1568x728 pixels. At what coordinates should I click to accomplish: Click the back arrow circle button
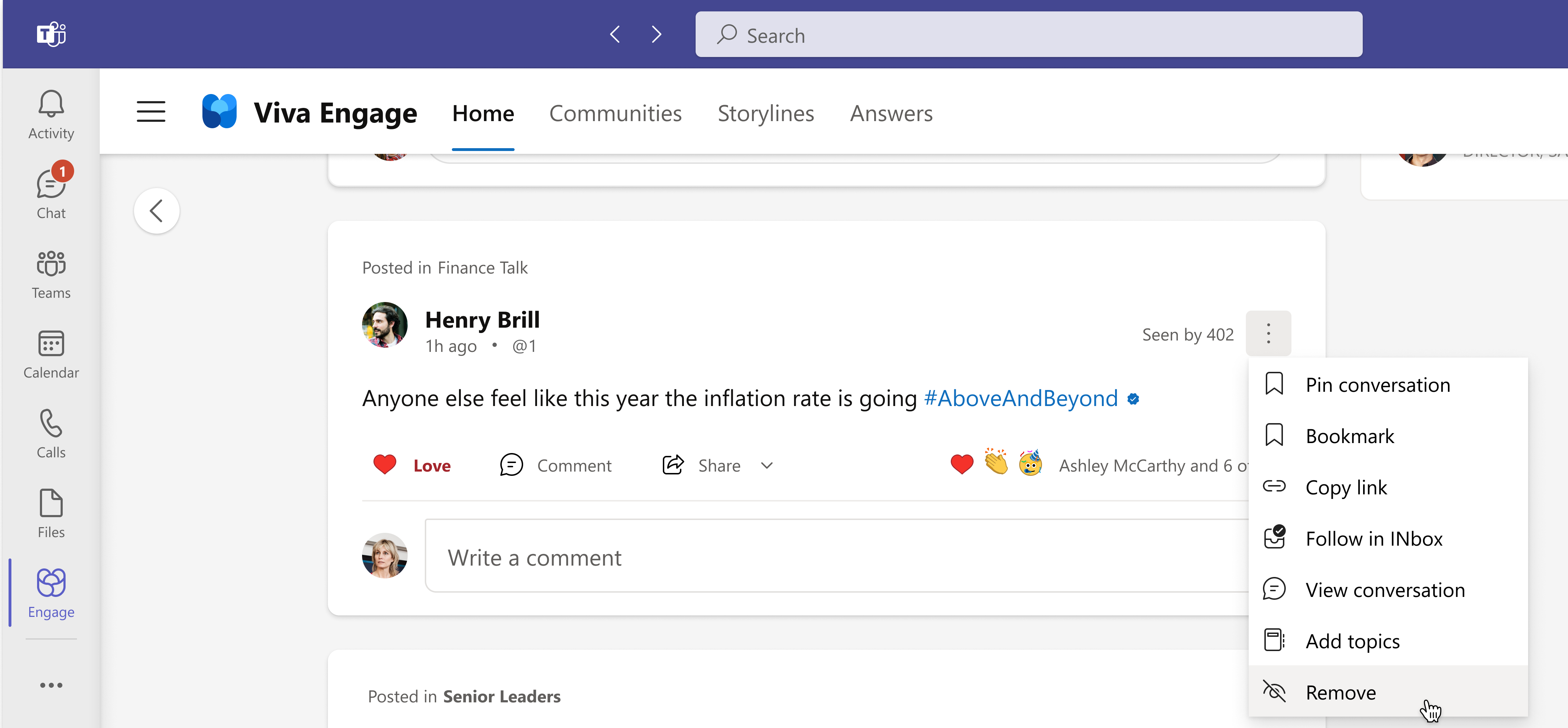(x=156, y=210)
